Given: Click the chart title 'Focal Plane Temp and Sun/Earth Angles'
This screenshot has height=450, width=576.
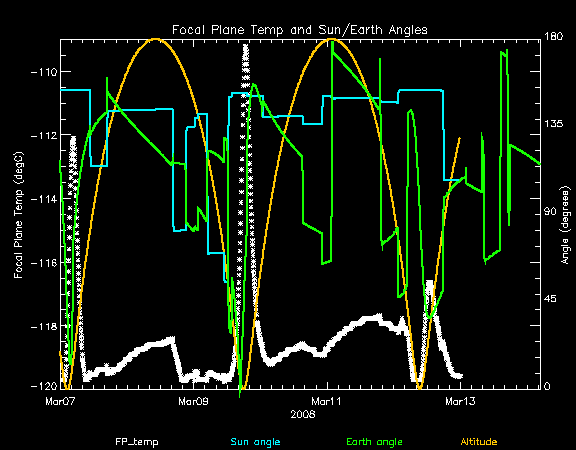Looking at the screenshot, I should coord(300,30).
